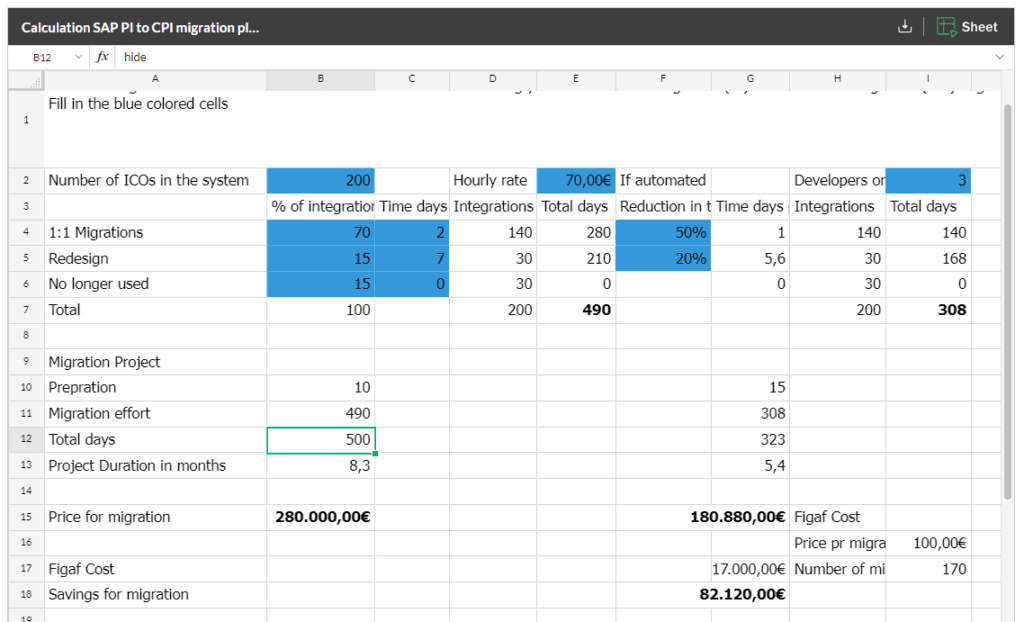Click the 'Price for migration' label cell
This screenshot has width=1024, height=622.
[x=155, y=517]
